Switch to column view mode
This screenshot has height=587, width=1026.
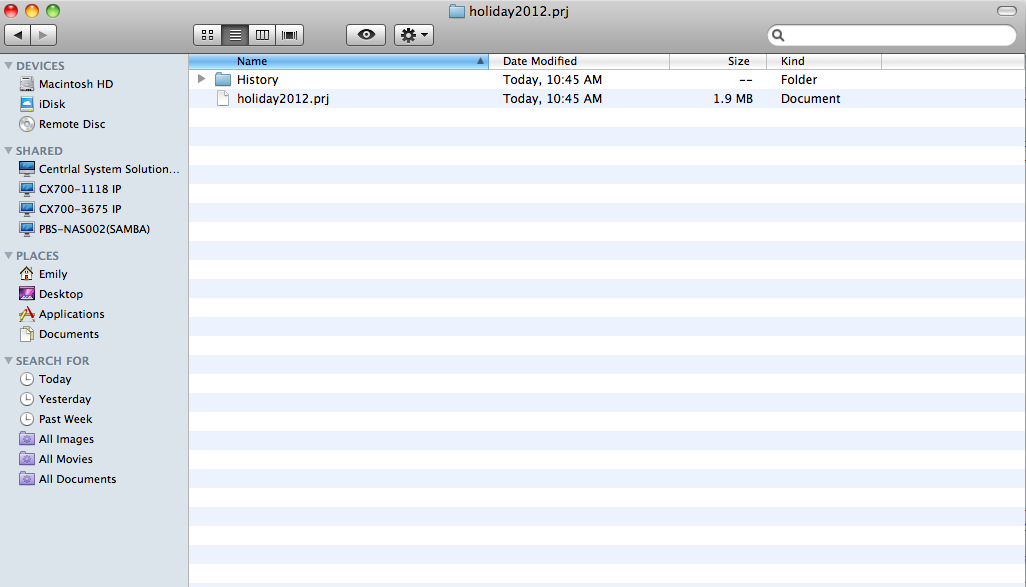pos(262,35)
